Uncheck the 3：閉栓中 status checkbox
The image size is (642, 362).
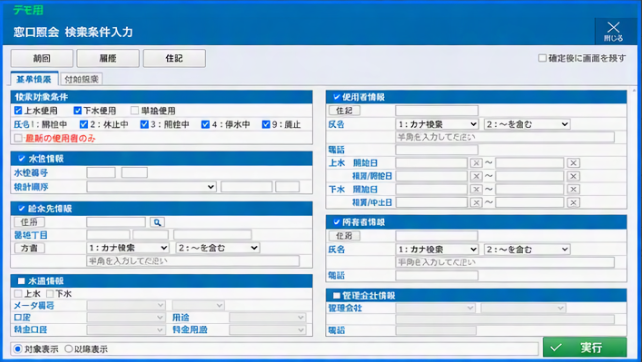pyautogui.click(x=144, y=124)
